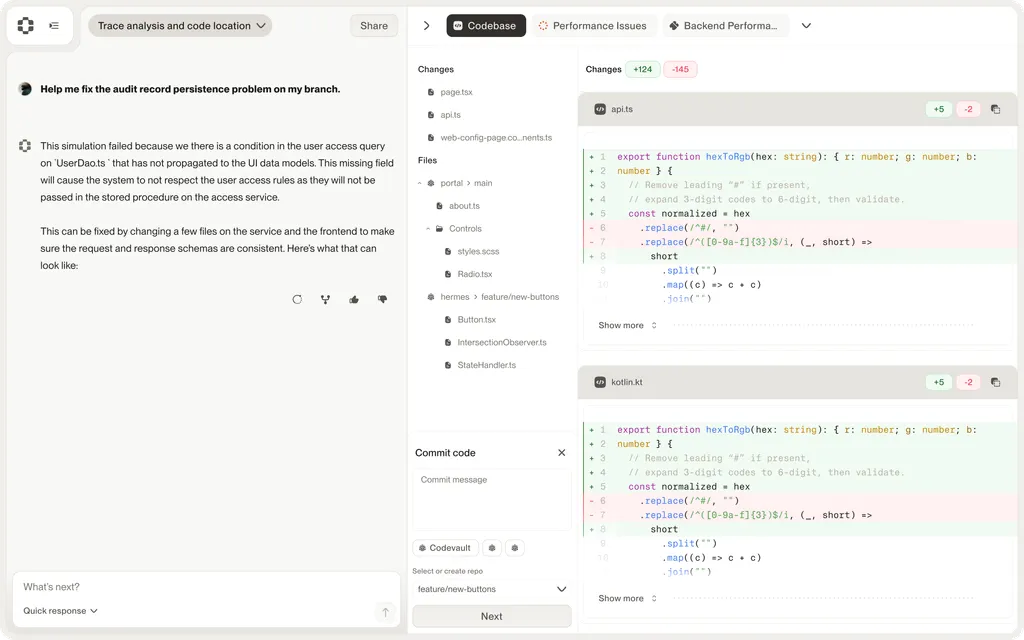1024x640 pixels.
Task: Switch to the Performance Issues tab
Action: click(593, 25)
